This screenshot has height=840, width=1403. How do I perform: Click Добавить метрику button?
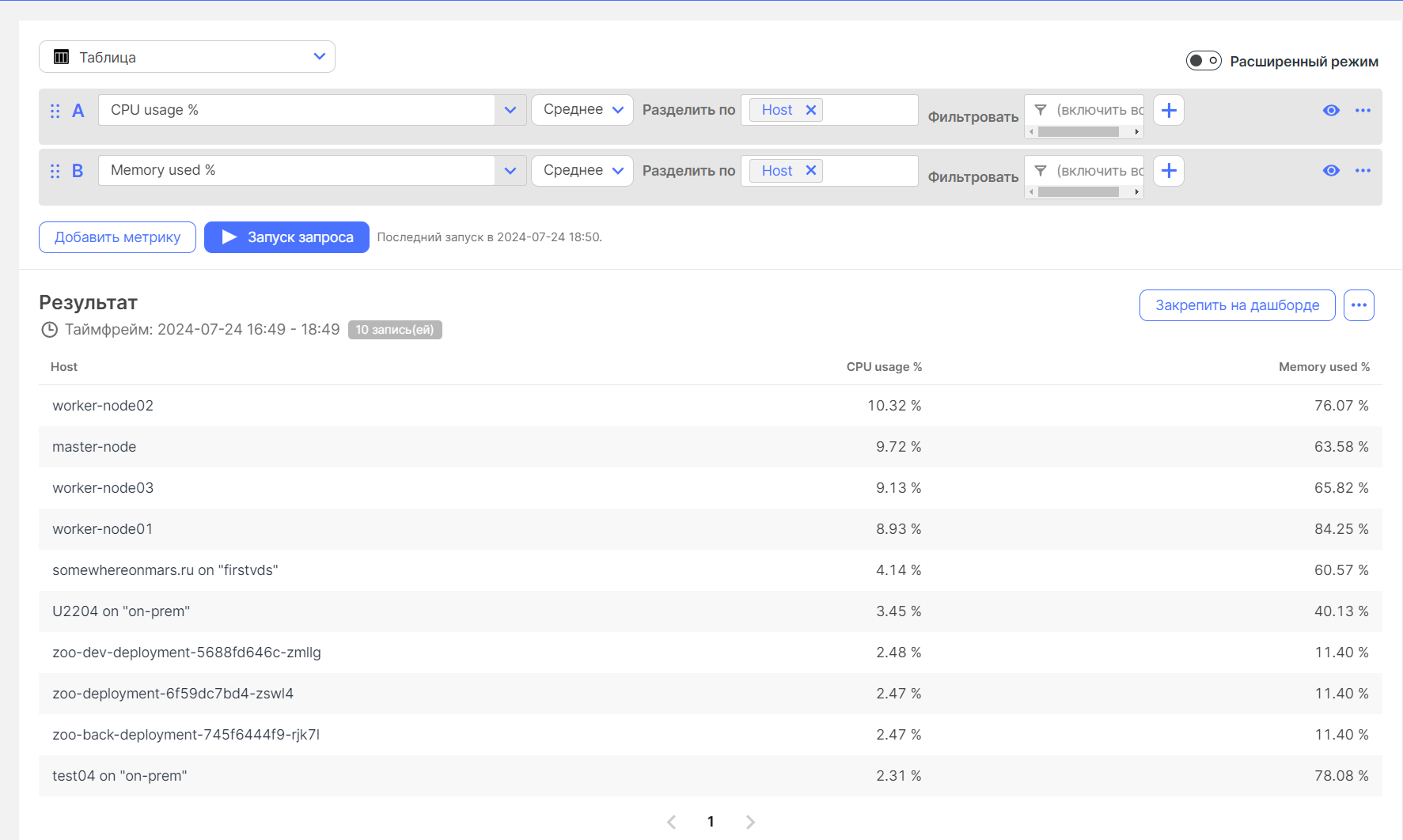point(117,237)
